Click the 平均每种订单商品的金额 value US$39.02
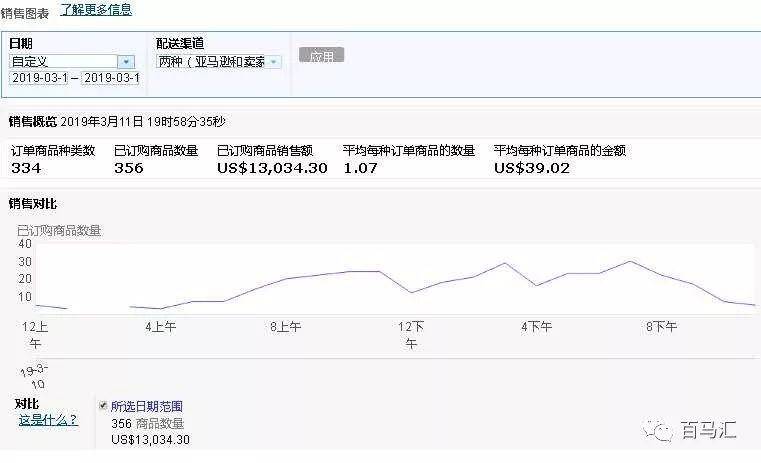The height and width of the screenshot is (463, 761). (x=532, y=168)
